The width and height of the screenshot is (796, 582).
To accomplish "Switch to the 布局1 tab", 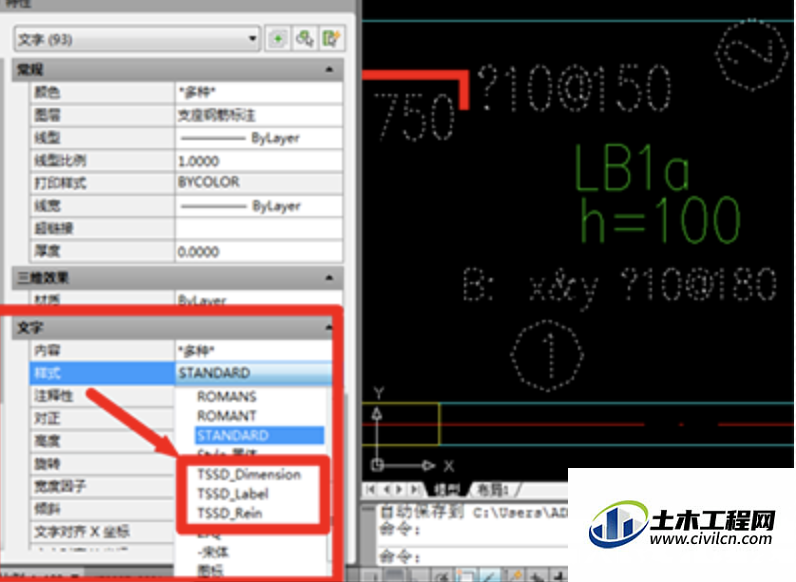I will [x=493, y=490].
